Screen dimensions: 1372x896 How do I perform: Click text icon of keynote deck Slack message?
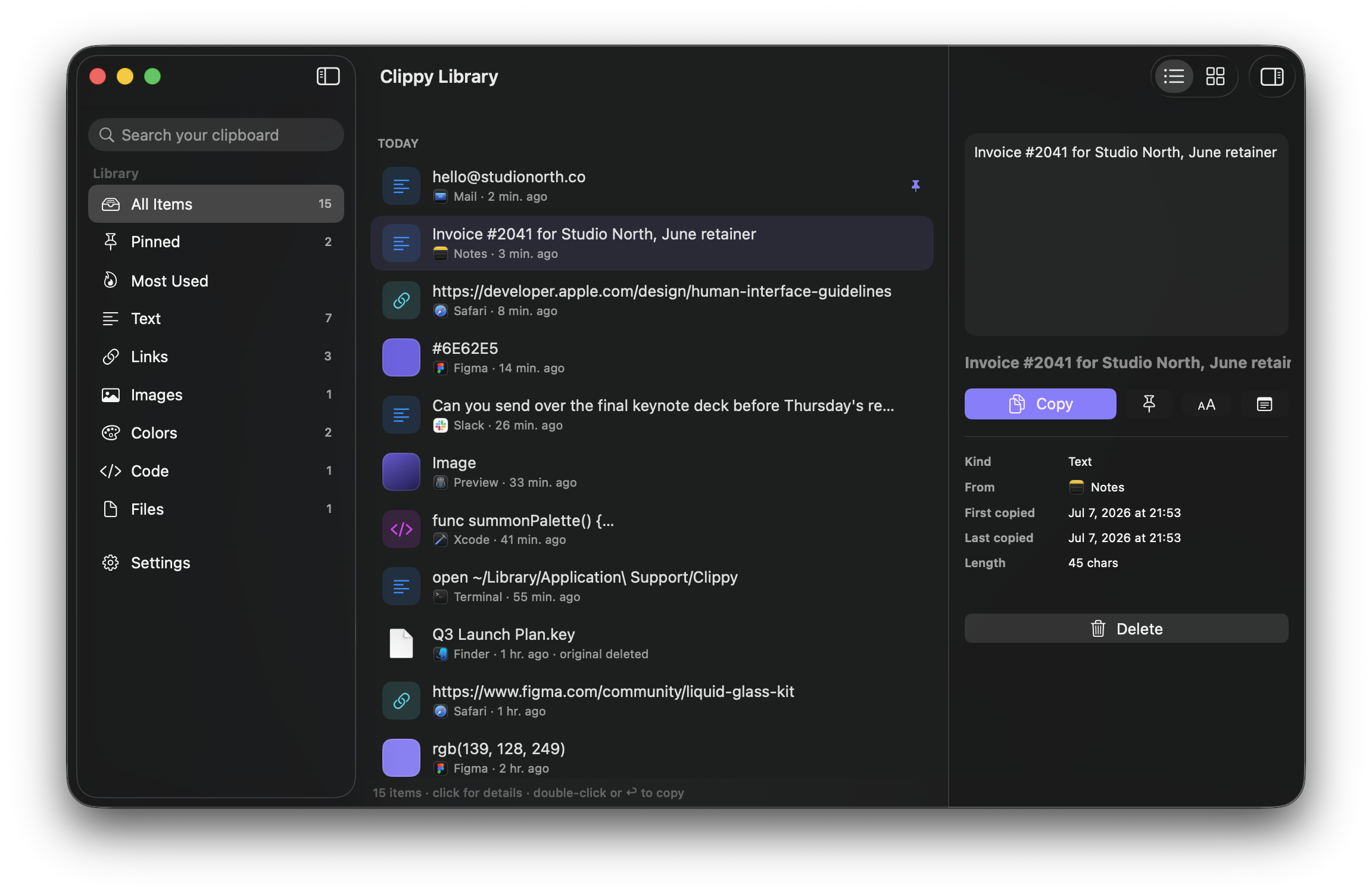click(x=401, y=415)
